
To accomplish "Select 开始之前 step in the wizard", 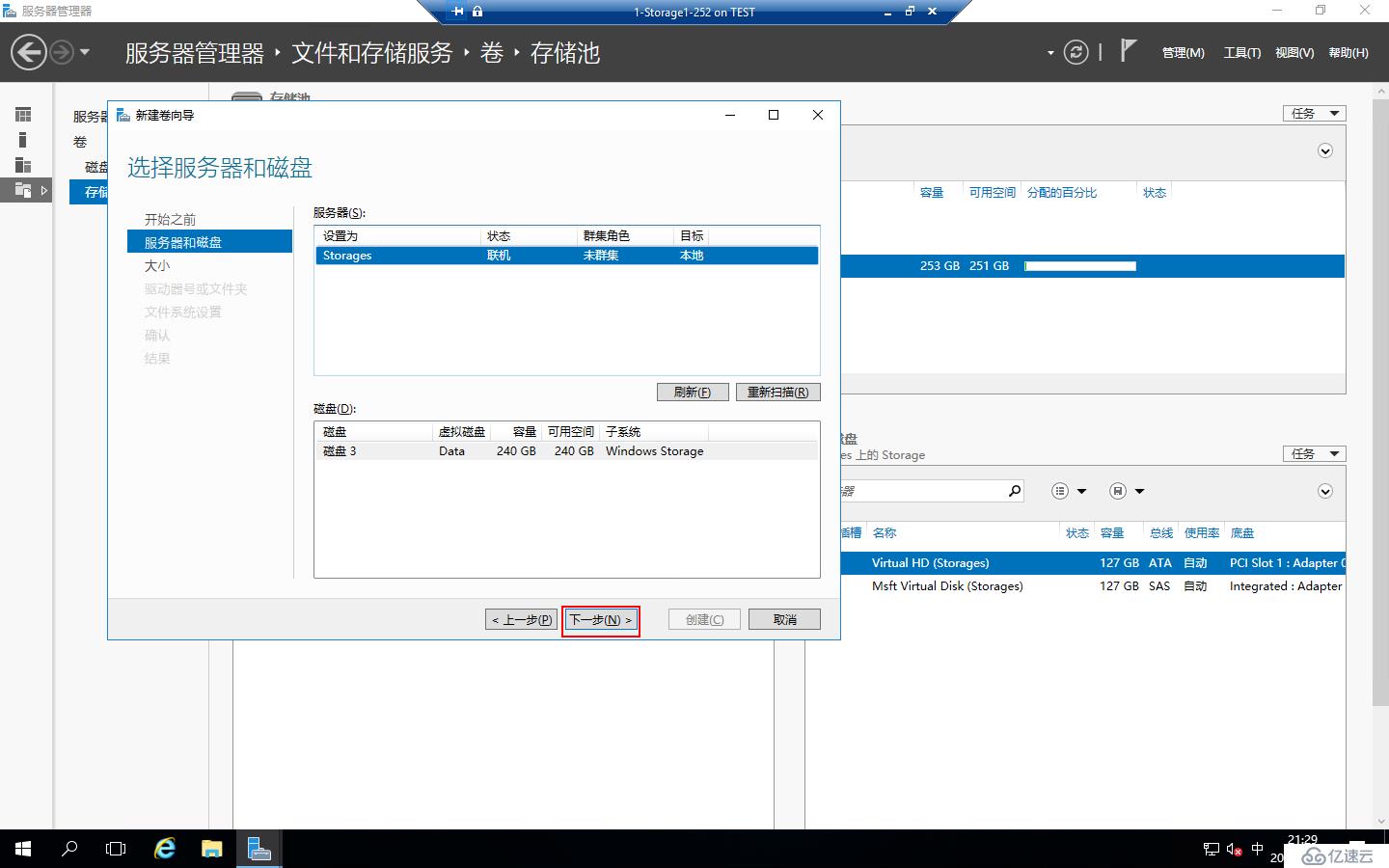I will (170, 219).
